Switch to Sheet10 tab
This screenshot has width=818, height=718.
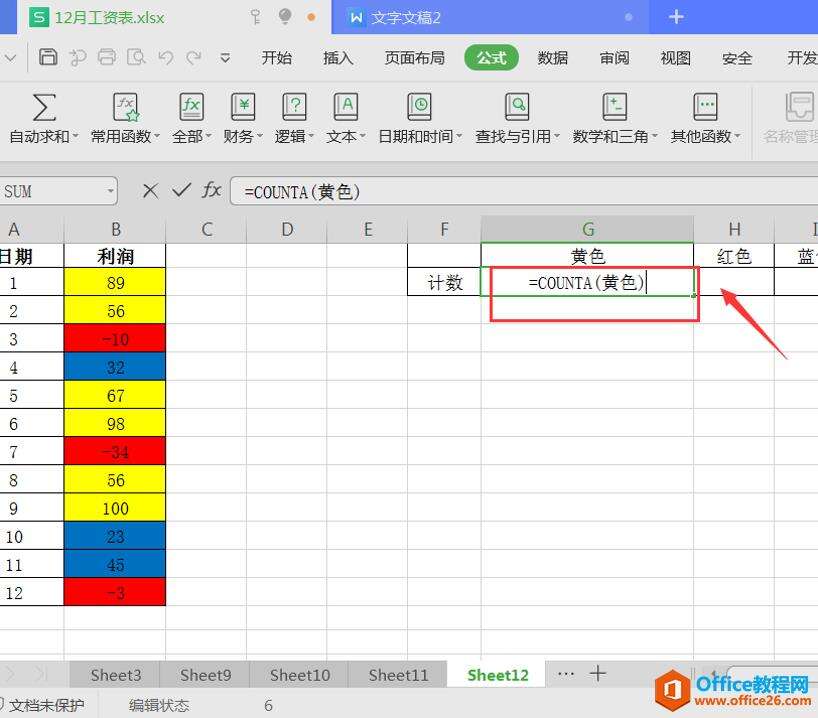point(299,675)
